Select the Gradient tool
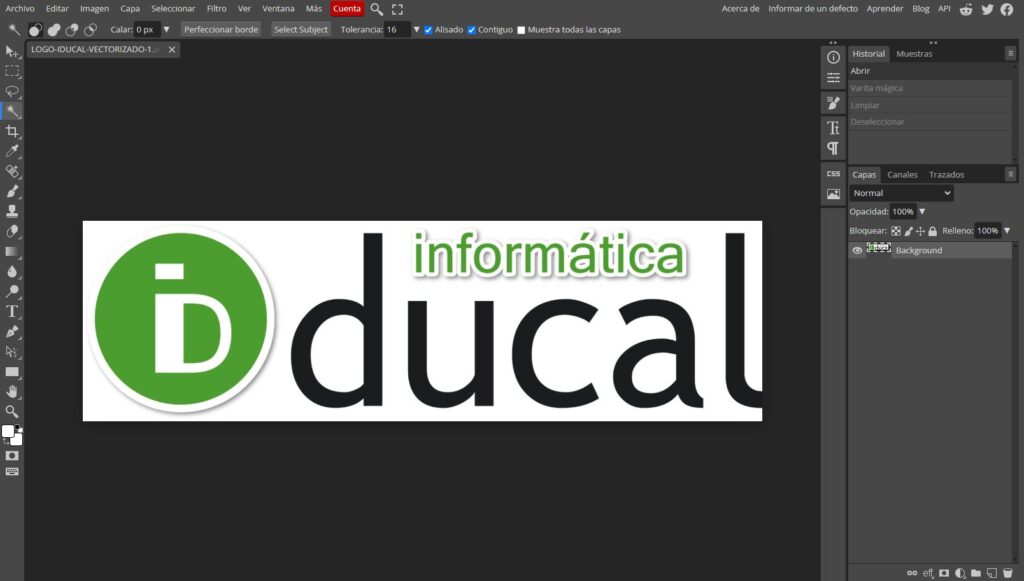This screenshot has width=1024, height=581. tap(12, 251)
